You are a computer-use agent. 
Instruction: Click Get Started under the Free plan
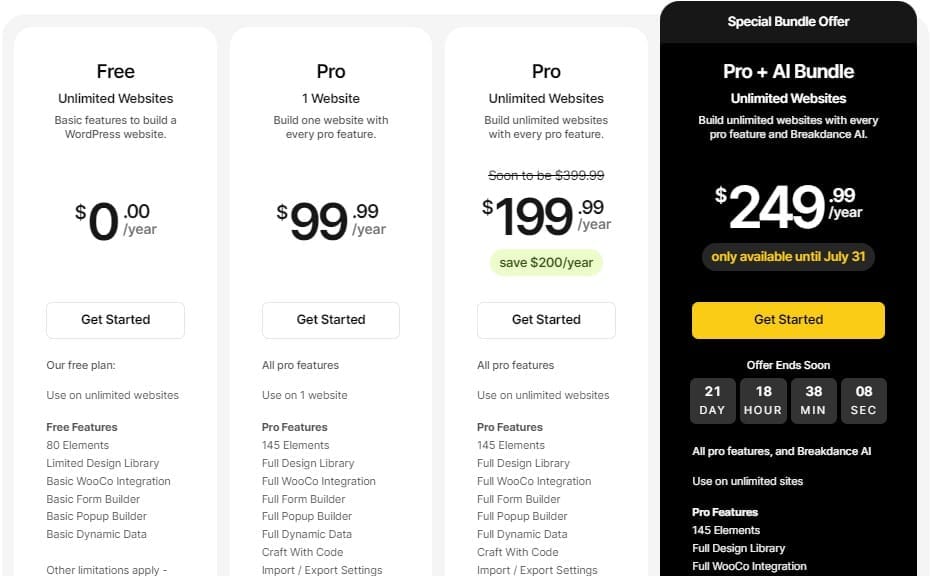[115, 320]
